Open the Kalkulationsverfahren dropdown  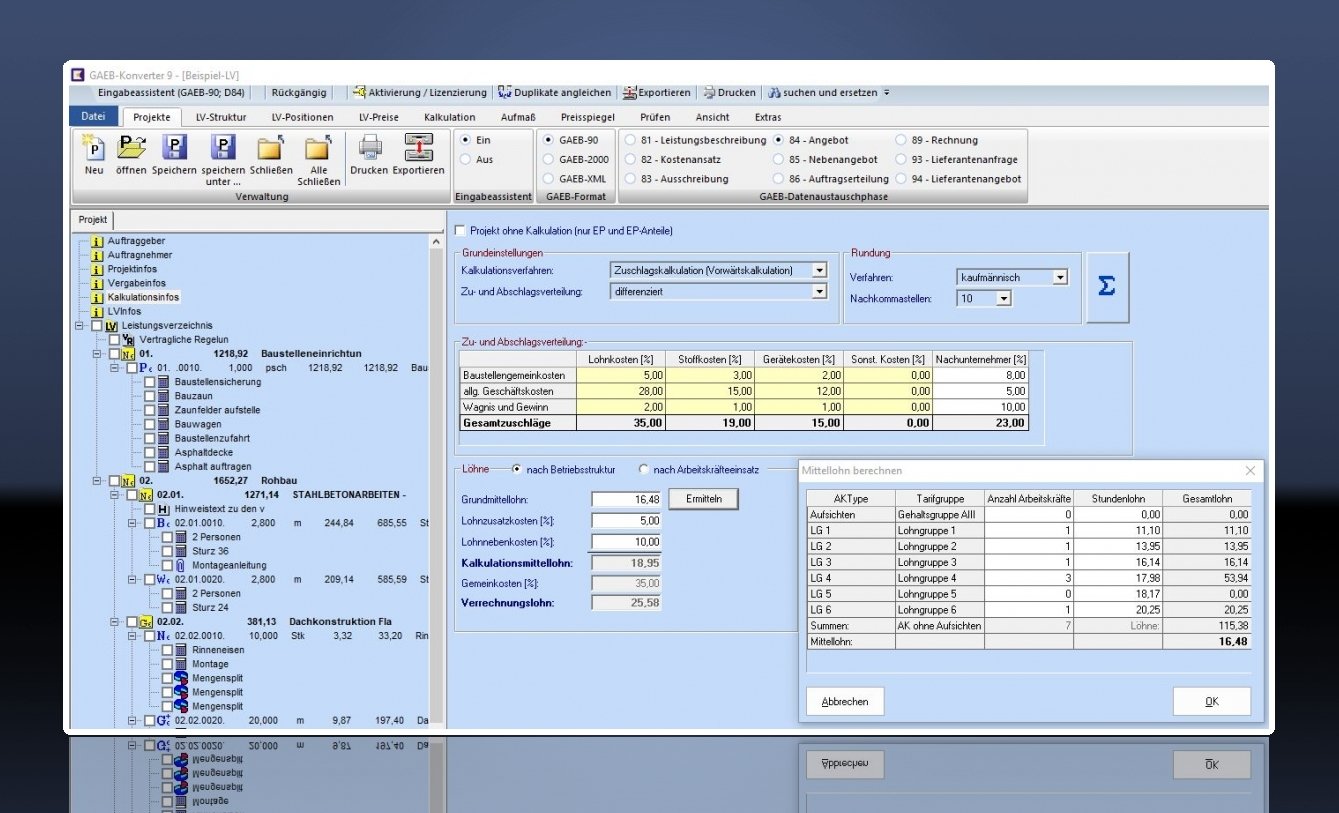point(819,270)
